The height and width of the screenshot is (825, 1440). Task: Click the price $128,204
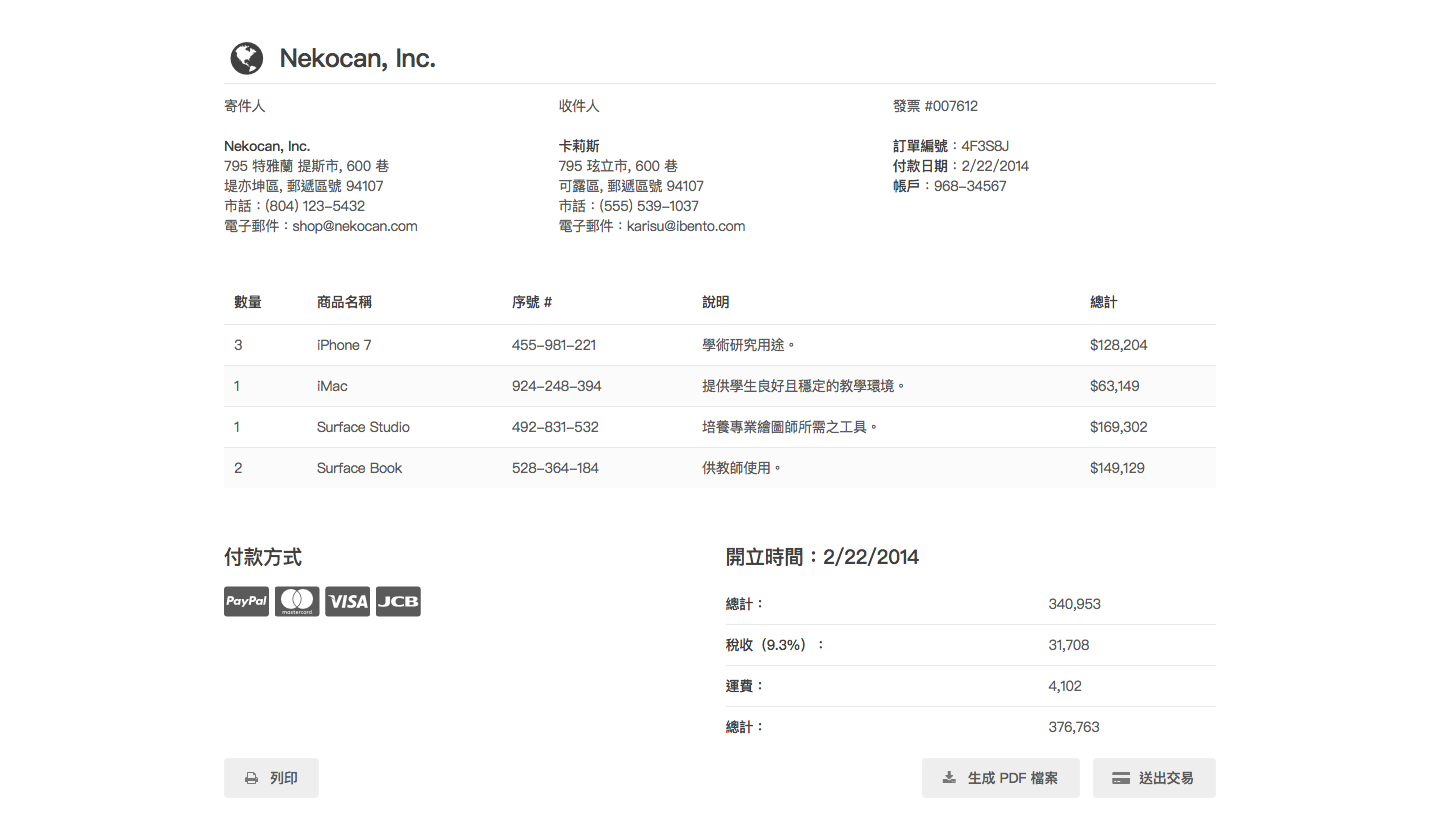(1119, 345)
